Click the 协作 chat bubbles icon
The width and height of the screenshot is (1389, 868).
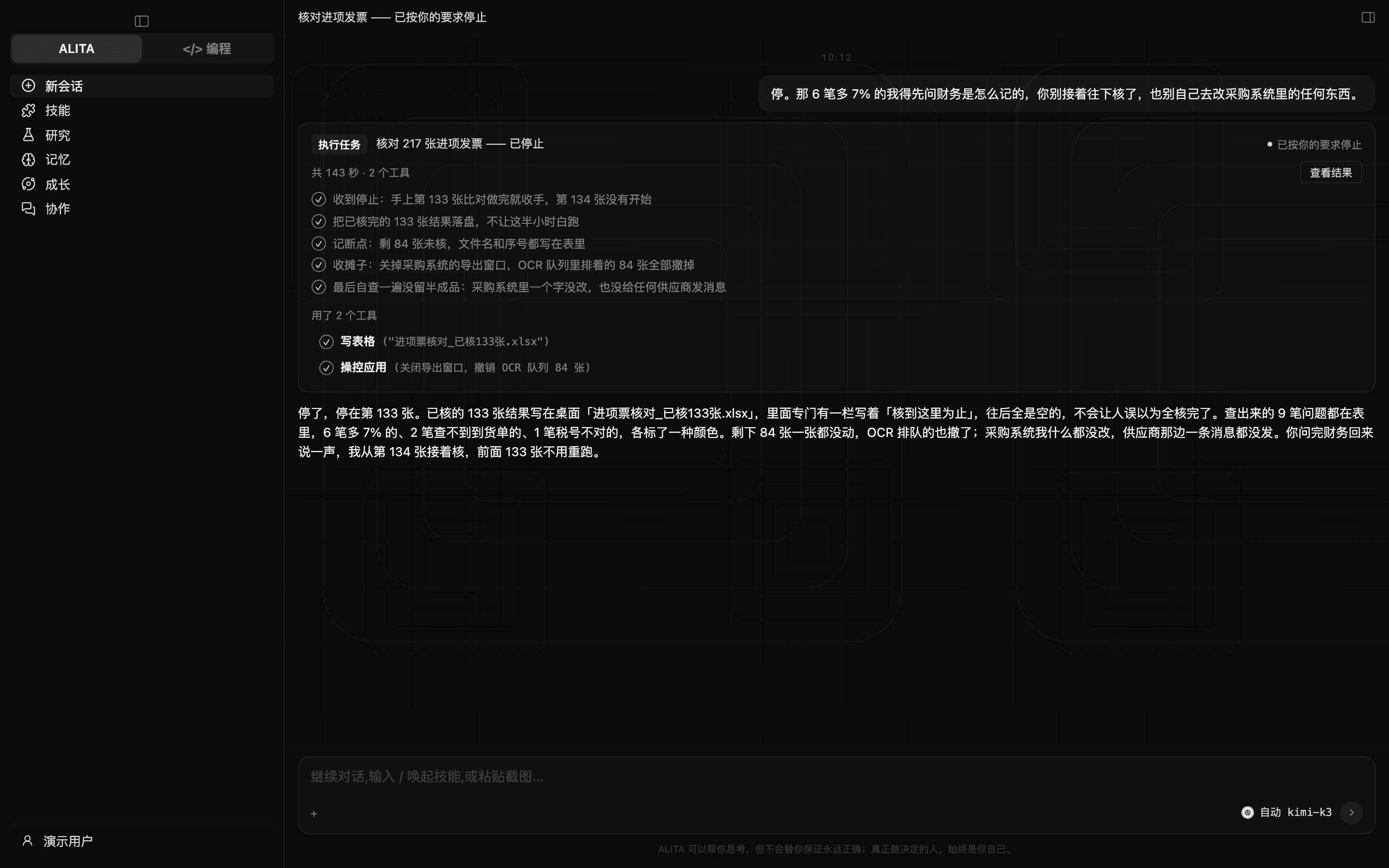[28, 208]
